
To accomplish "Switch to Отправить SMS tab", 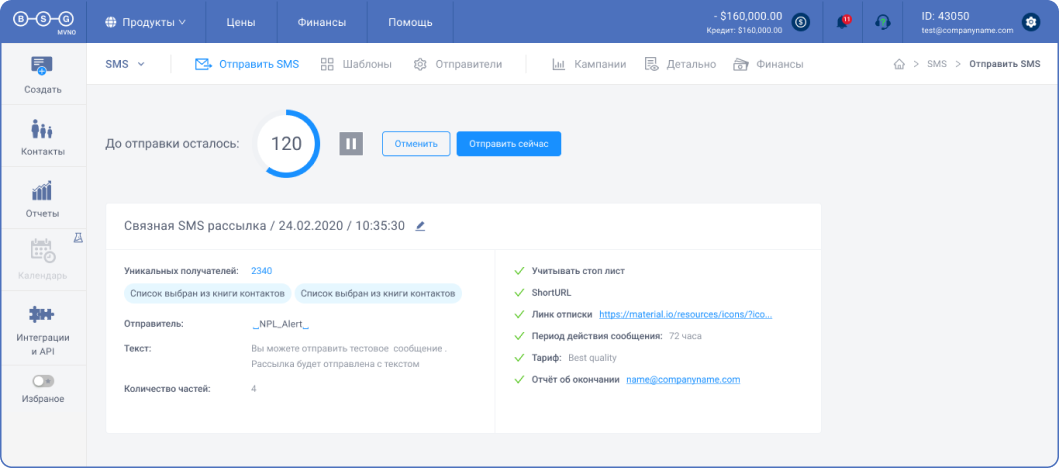I will point(247,64).
